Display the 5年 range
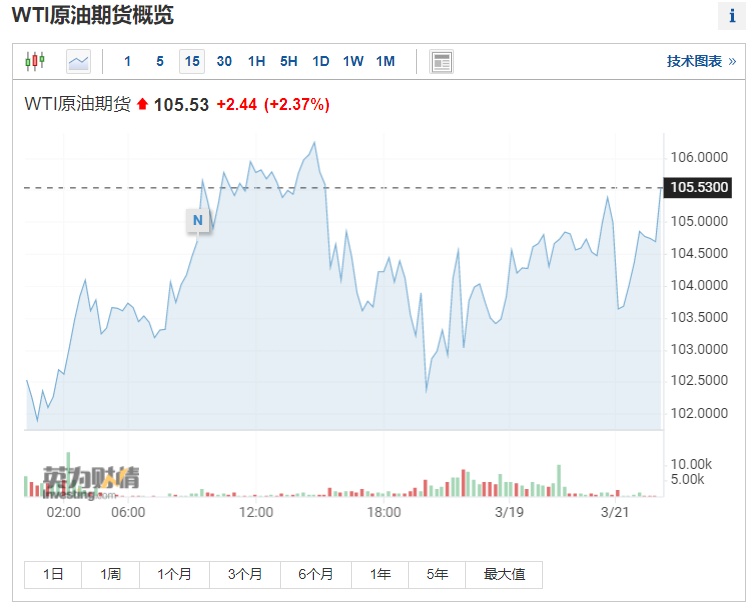 coord(437,574)
